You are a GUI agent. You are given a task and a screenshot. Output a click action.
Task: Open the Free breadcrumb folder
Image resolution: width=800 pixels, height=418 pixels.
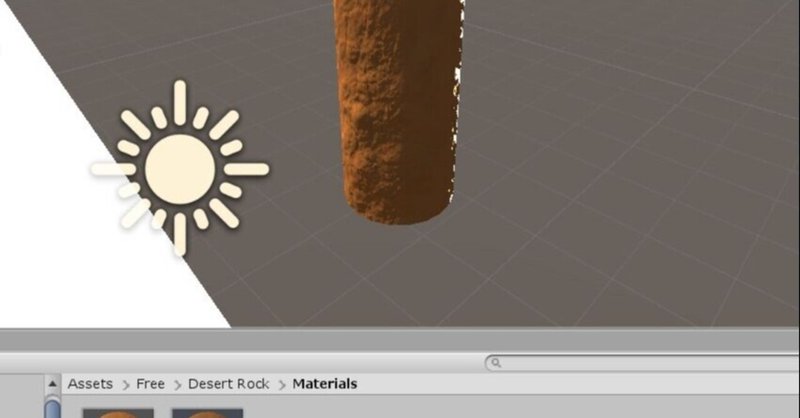pos(150,384)
